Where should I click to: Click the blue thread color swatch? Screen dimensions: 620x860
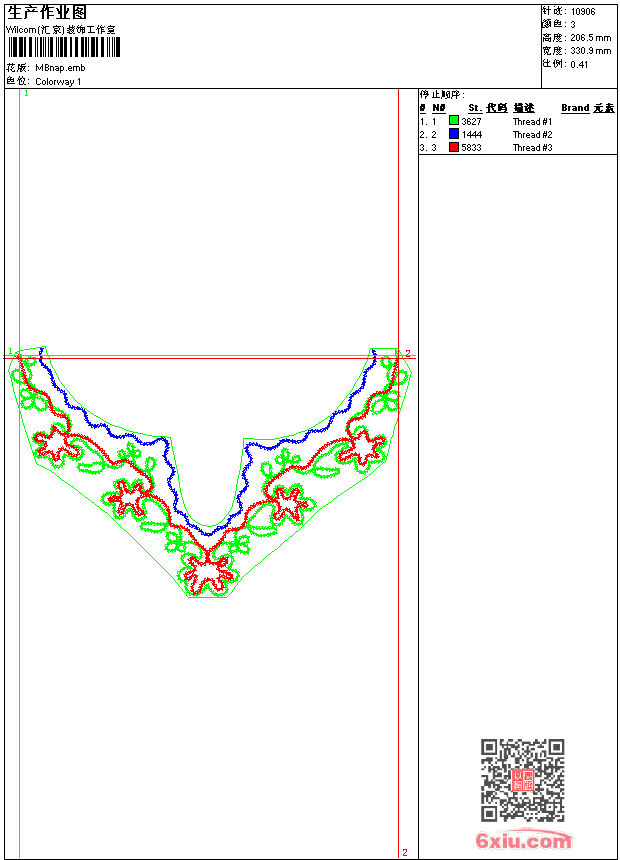click(454, 134)
